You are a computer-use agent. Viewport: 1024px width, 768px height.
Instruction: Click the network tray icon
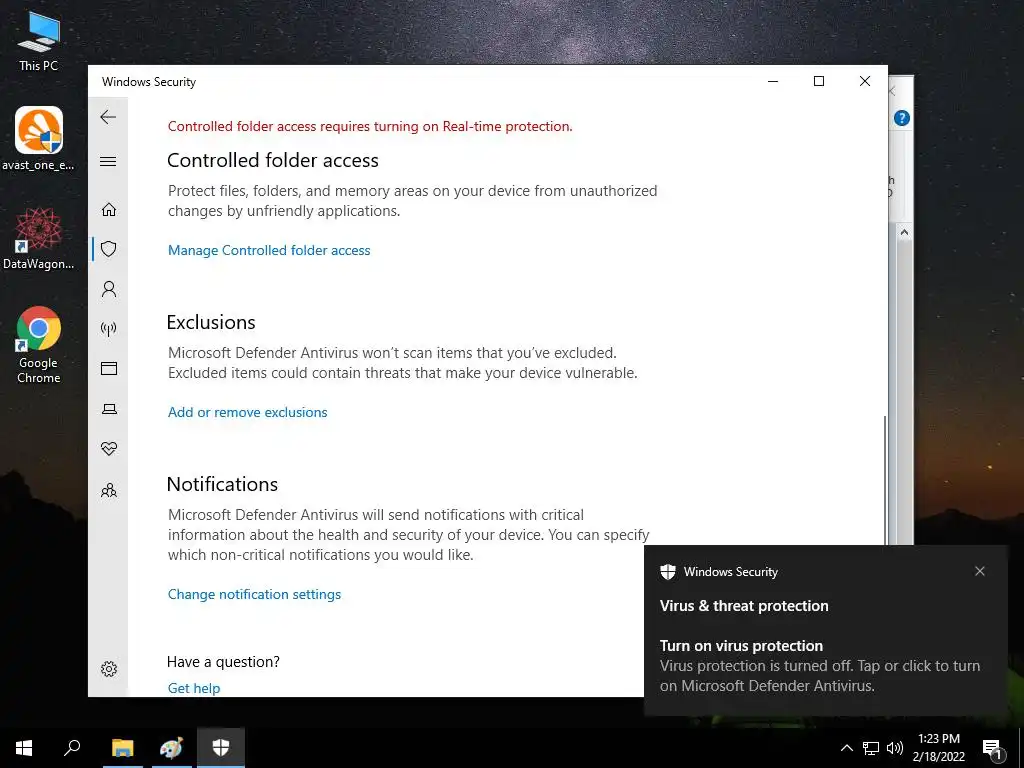tap(871, 748)
